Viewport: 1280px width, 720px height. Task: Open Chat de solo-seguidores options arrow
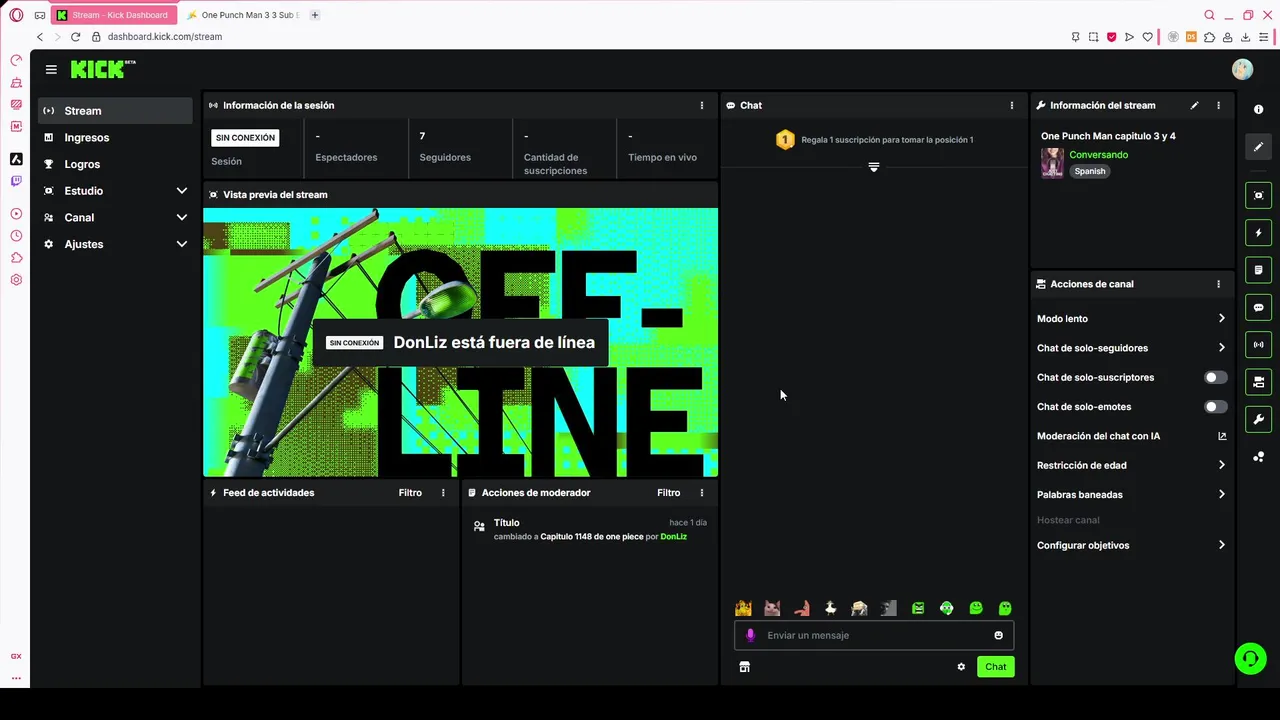(1221, 348)
